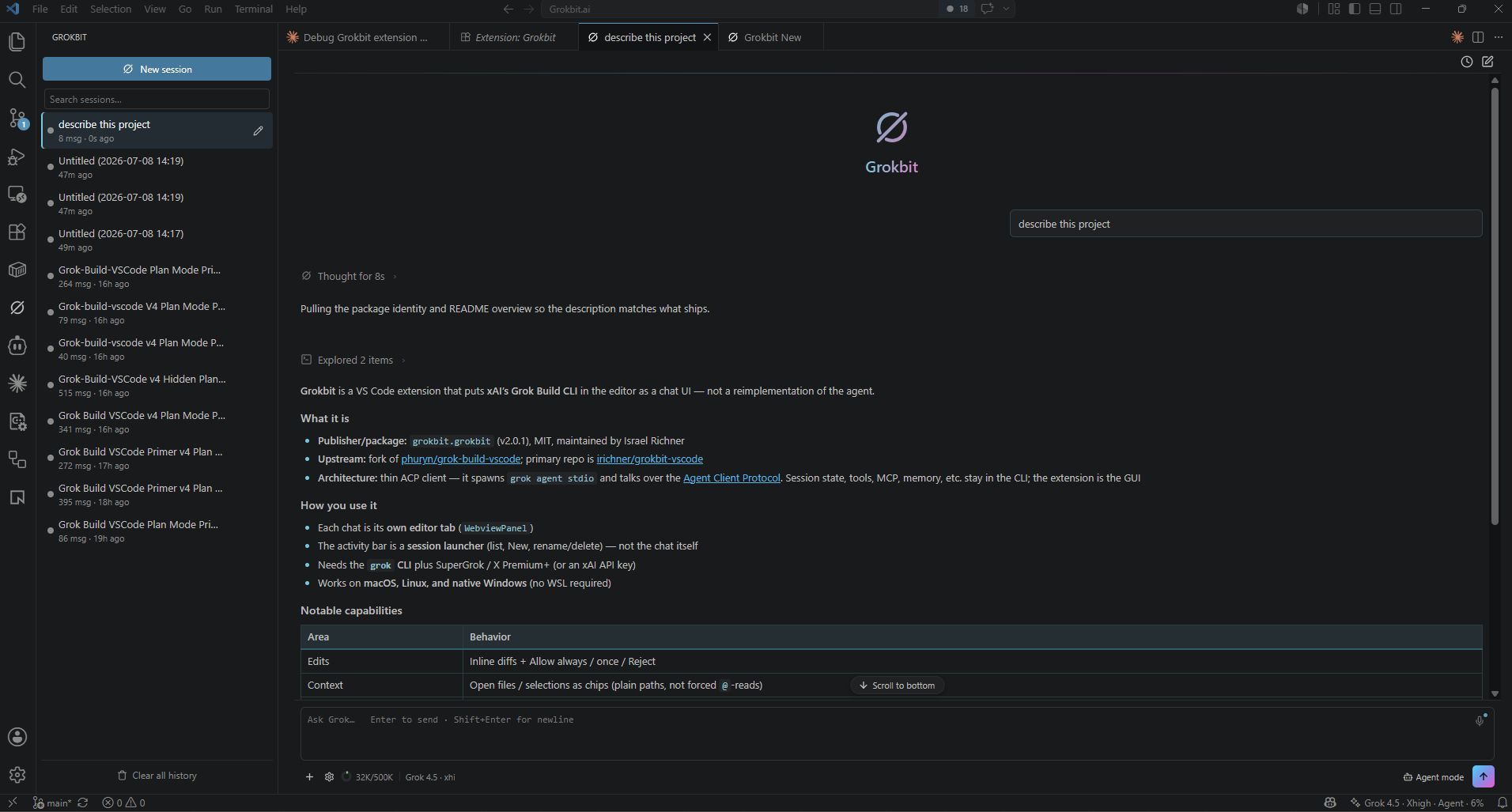The image size is (1512, 812).
Task: Open the Claude starburst activity icon
Action: pos(17,383)
